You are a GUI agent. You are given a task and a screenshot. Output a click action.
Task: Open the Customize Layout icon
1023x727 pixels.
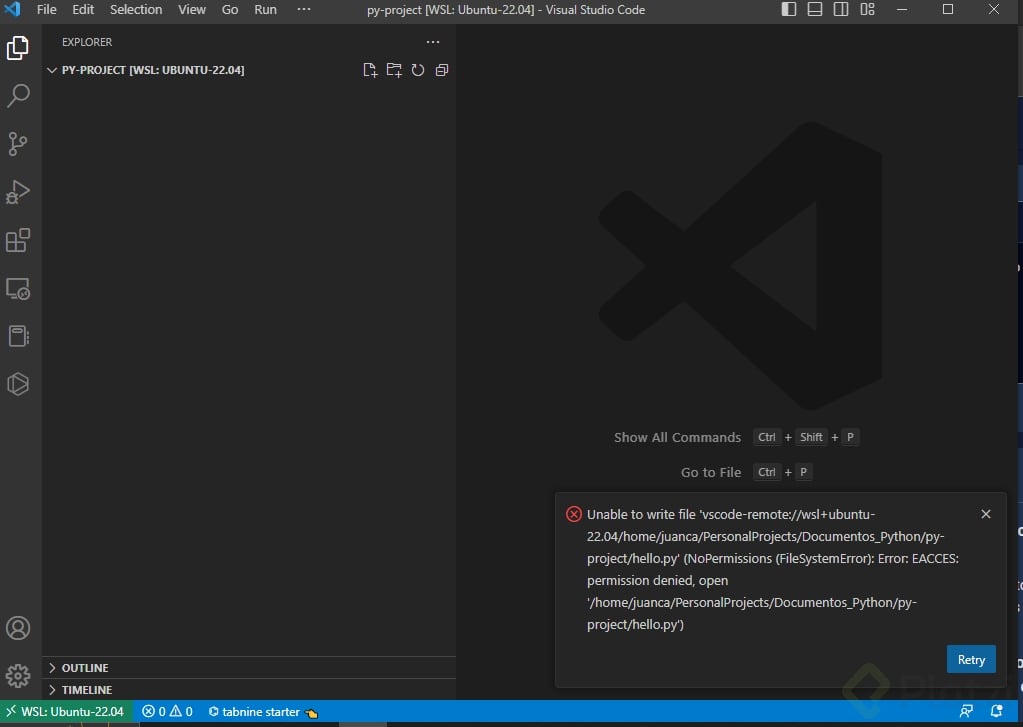(x=867, y=9)
